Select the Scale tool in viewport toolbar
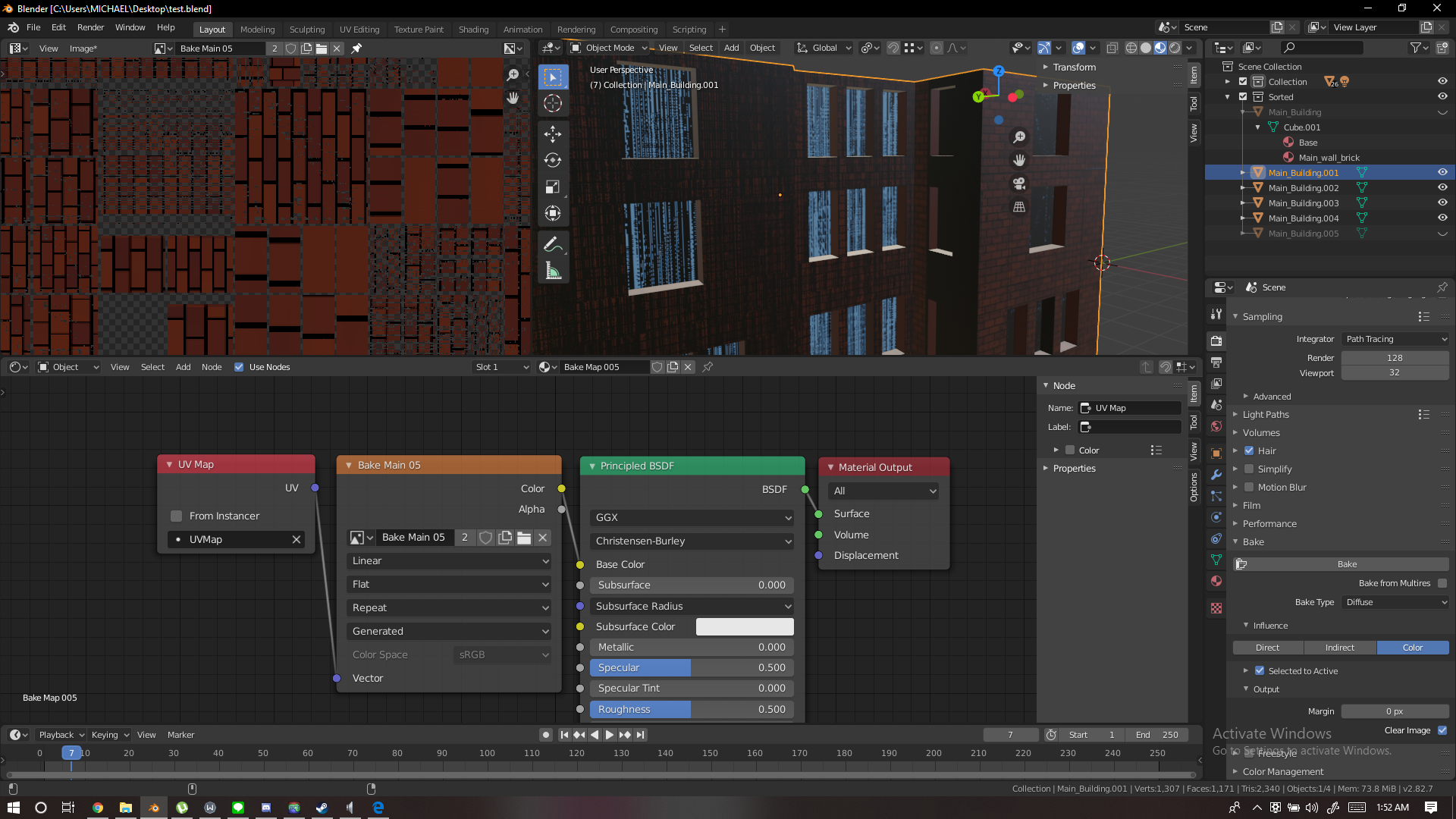The height and width of the screenshot is (819, 1456). coord(553,187)
